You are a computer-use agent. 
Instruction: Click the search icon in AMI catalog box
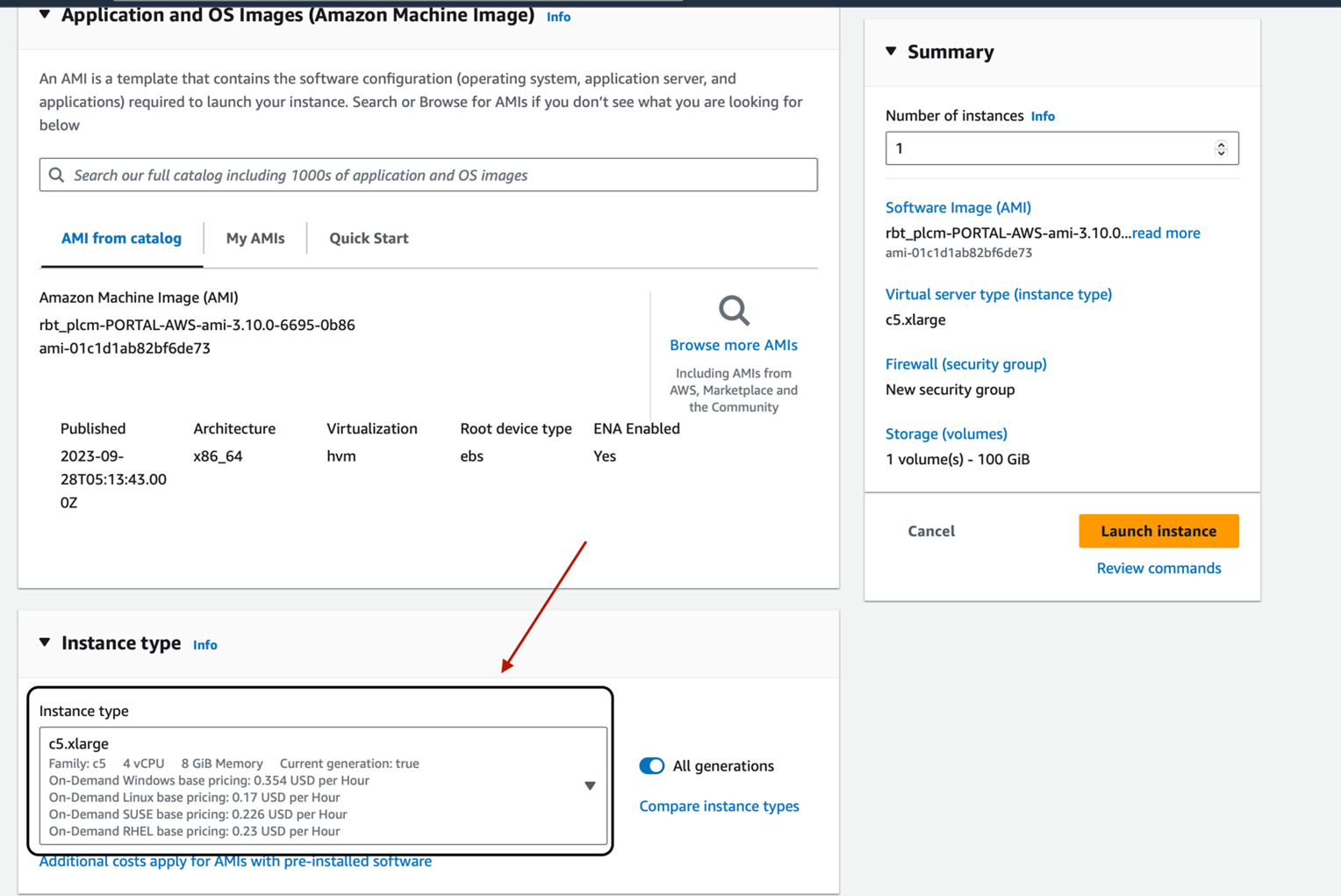coord(57,175)
